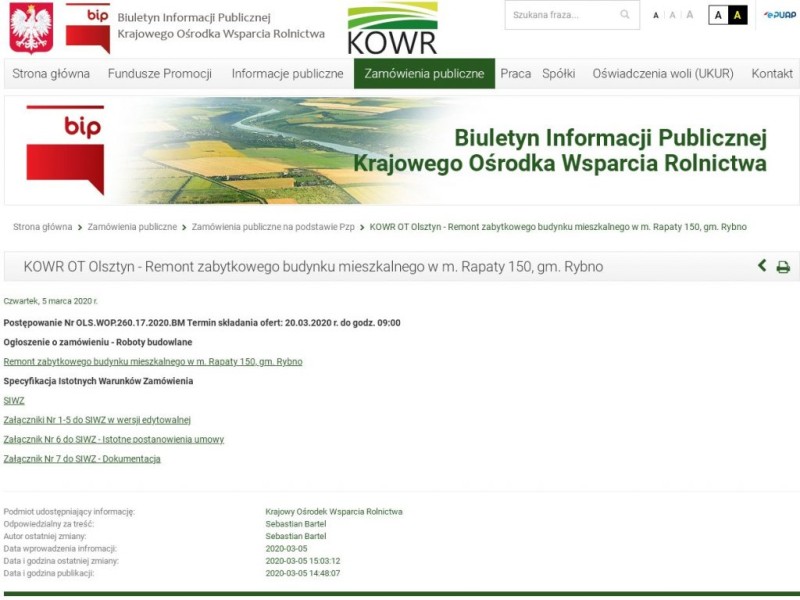This screenshot has height=600, width=800.
Task: Open Załącznik Nr 7 do SIWZ - Dokumentacja
Action: click(82, 459)
